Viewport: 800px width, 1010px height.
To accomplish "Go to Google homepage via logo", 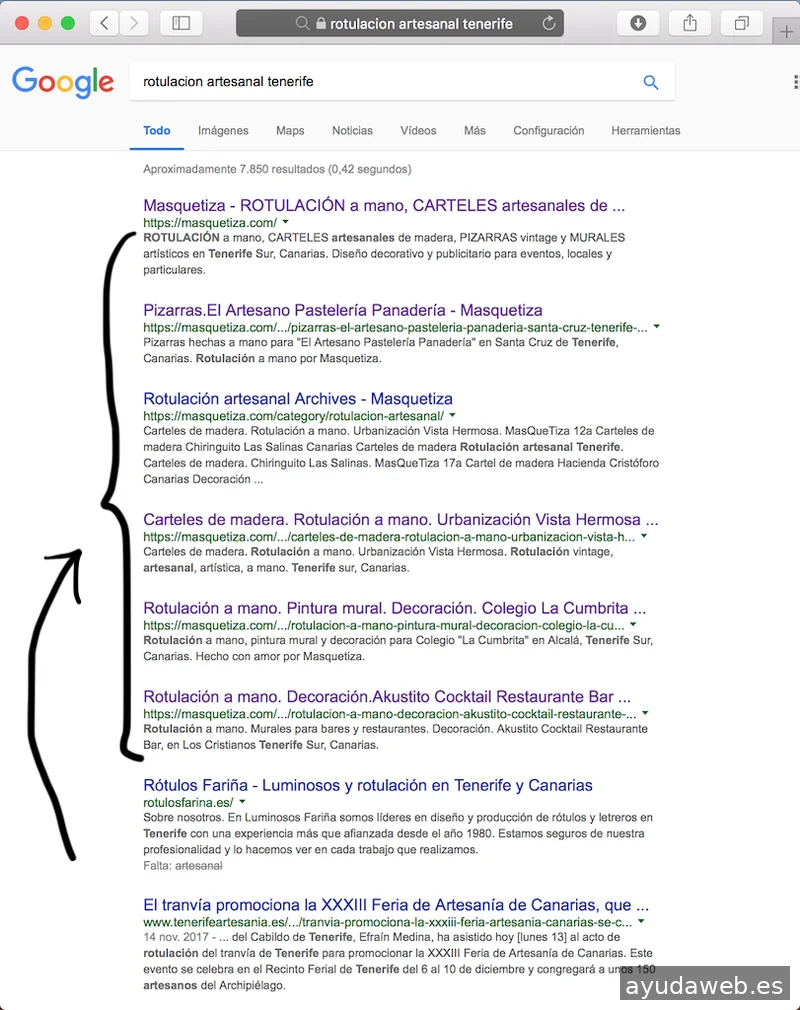I will click(63, 82).
